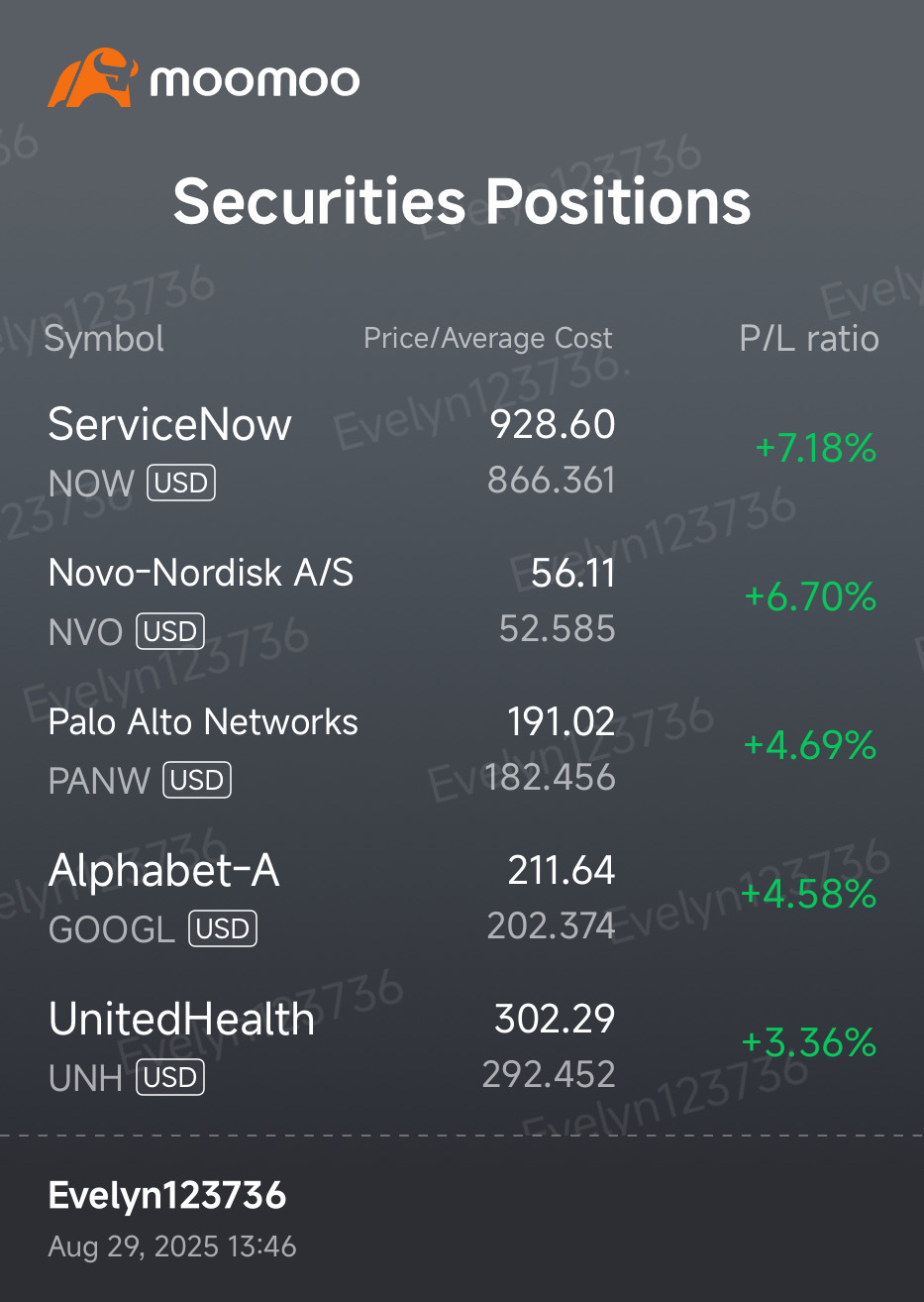Open the Palo Alto Networks position
This screenshot has height=1302, width=924.
[203, 722]
